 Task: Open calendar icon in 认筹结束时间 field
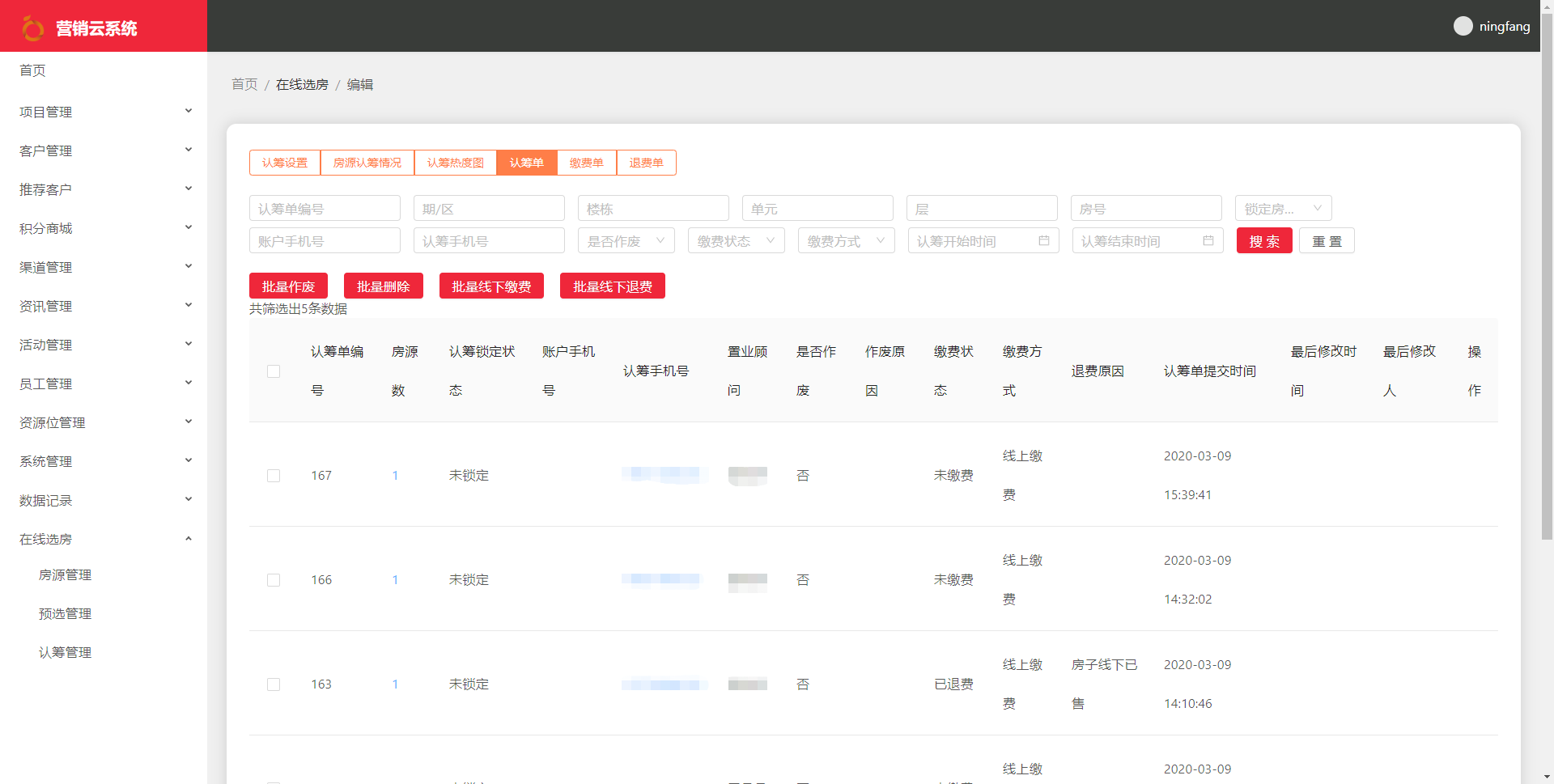(1208, 241)
